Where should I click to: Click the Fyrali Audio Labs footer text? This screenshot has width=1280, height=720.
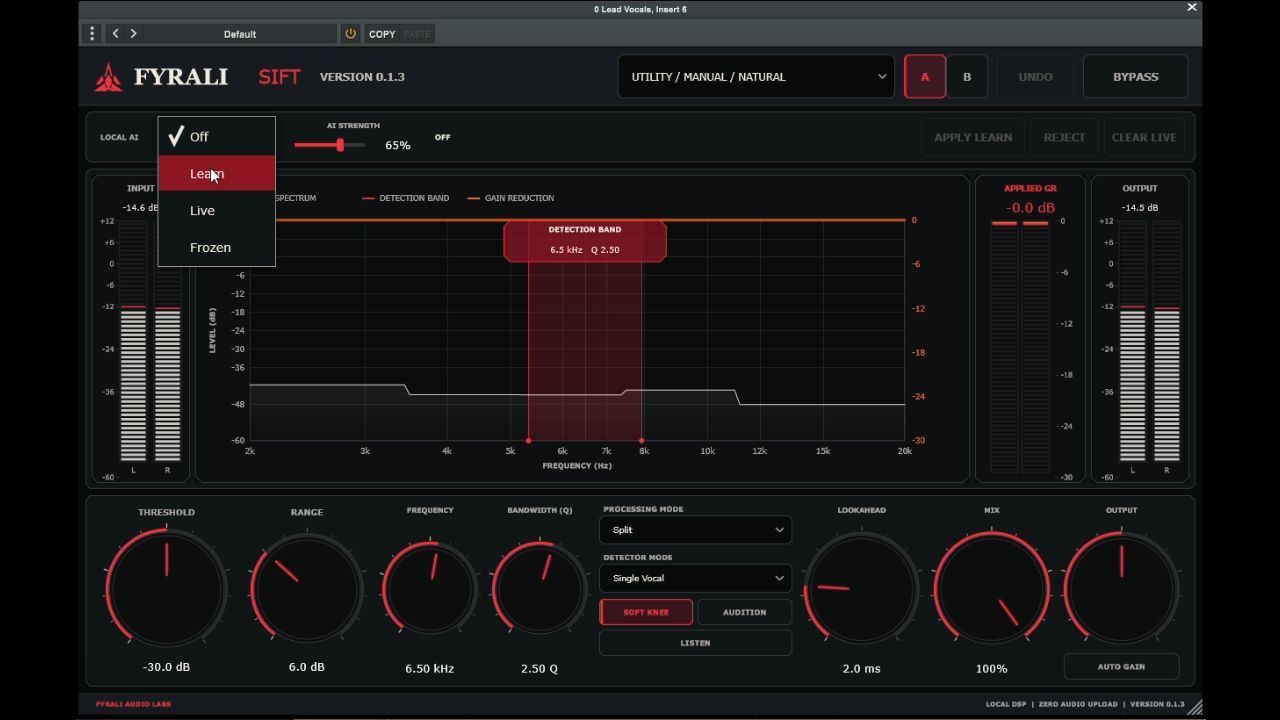click(x=133, y=704)
